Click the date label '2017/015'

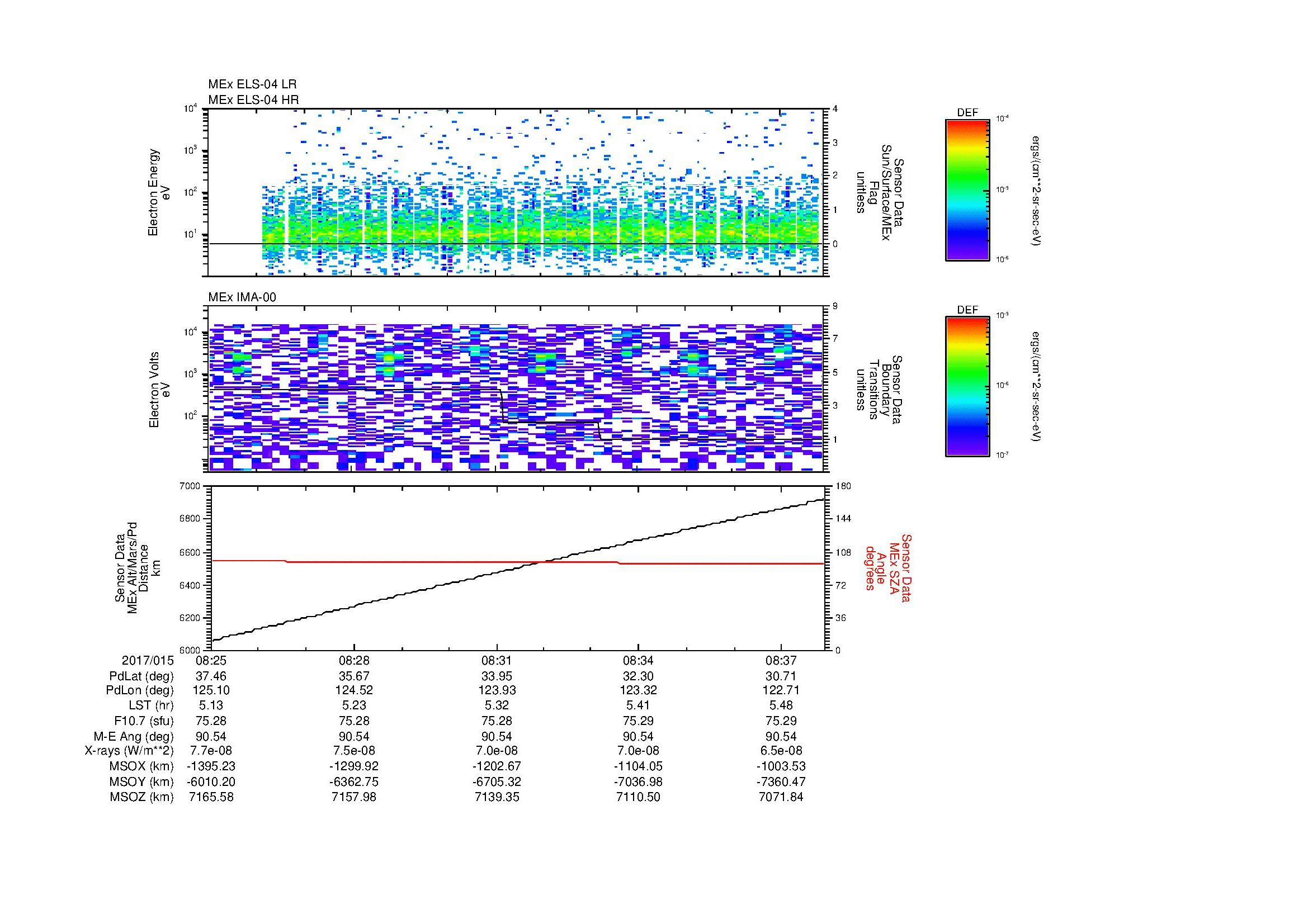148,661
